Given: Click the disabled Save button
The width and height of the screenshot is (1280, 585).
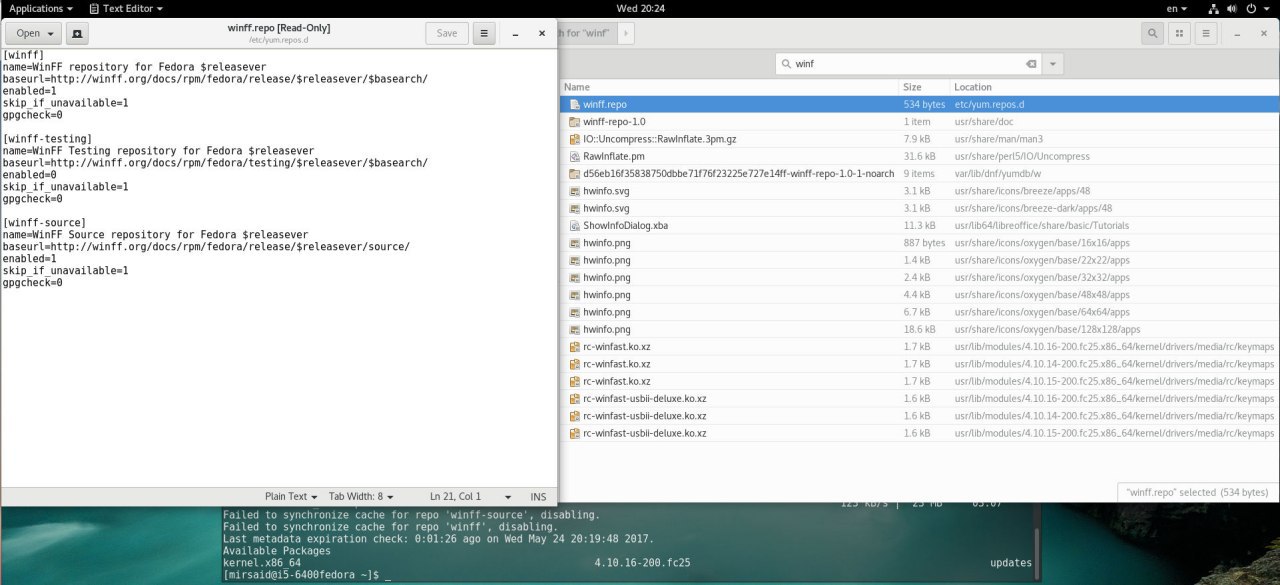Looking at the screenshot, I should tap(447, 33).
